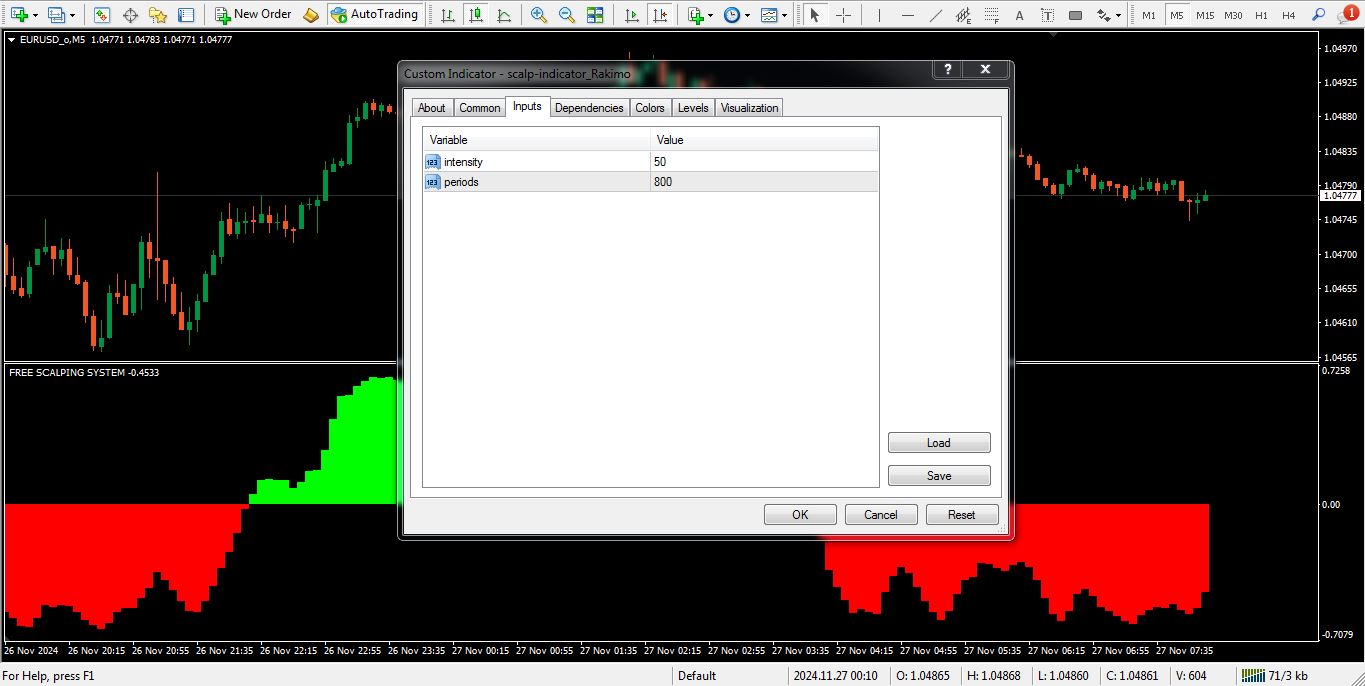Click the Reset button
This screenshot has height=686, width=1365.
961,515
